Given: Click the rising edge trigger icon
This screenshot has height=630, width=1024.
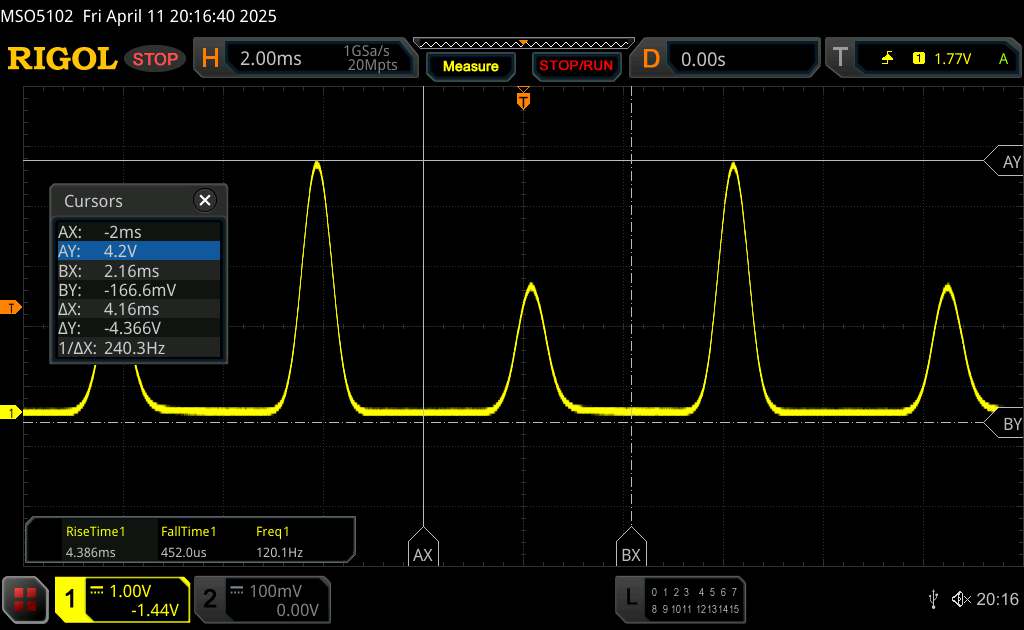Looking at the screenshot, I should pos(887,59).
